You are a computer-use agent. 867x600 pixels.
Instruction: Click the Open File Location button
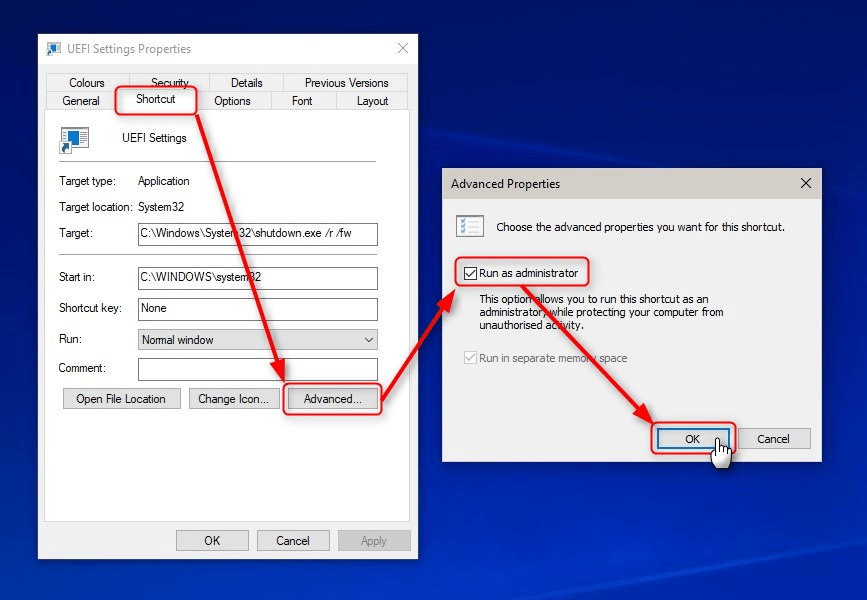click(x=121, y=398)
